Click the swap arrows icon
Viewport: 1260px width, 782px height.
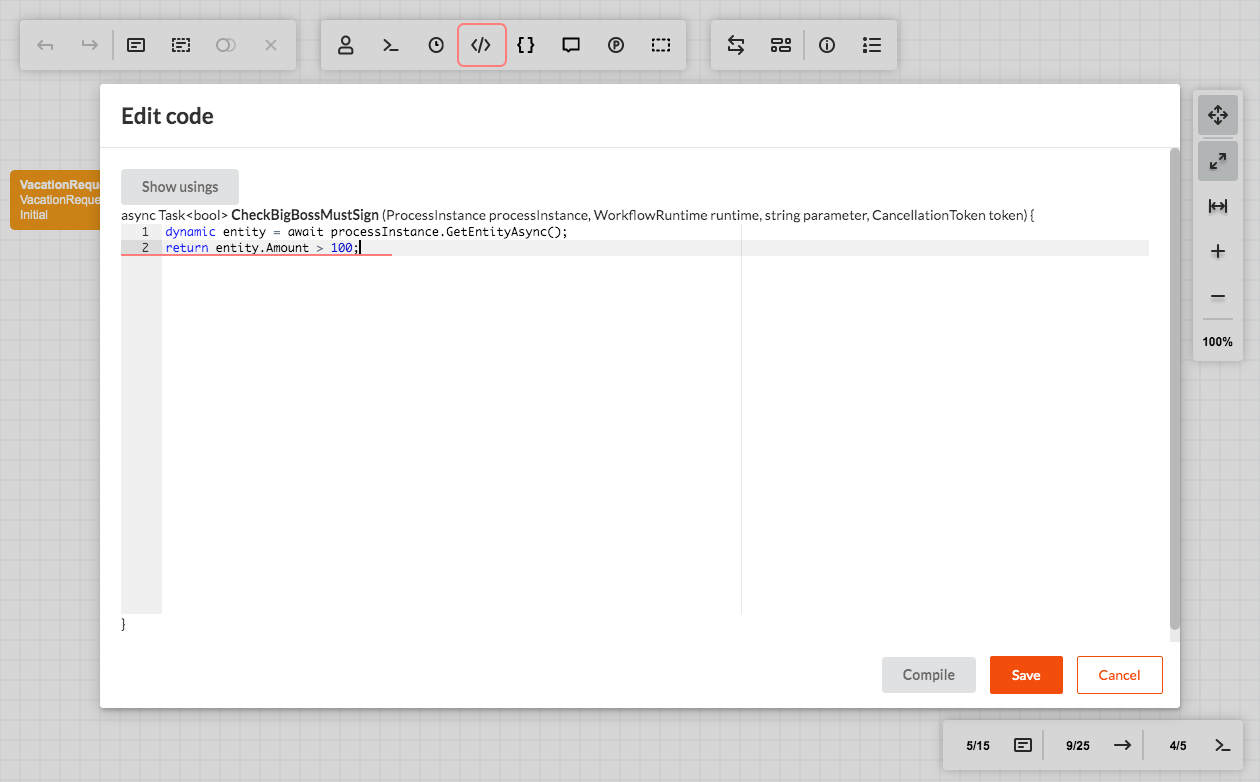tap(736, 45)
